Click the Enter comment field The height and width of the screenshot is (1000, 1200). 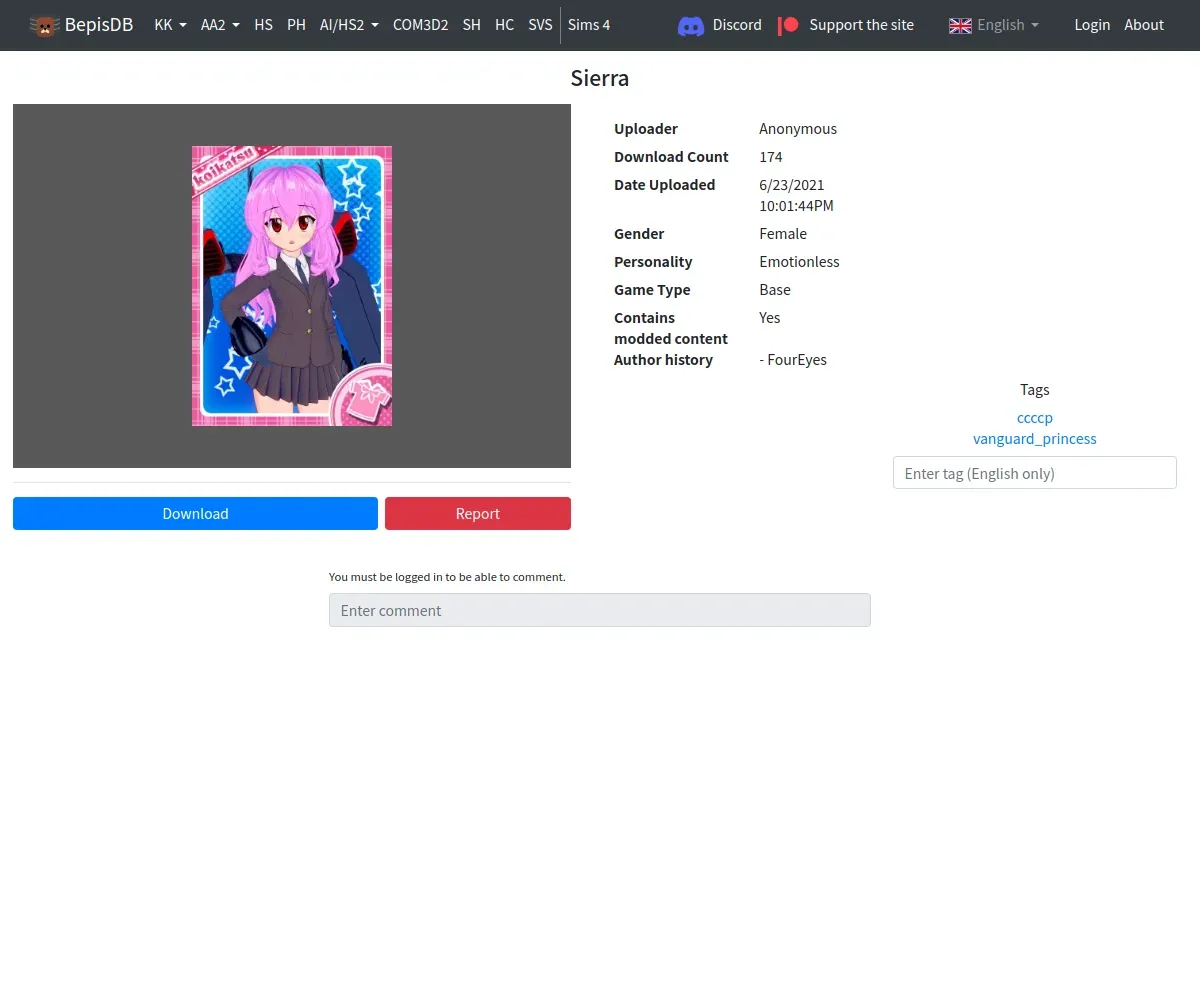600,610
